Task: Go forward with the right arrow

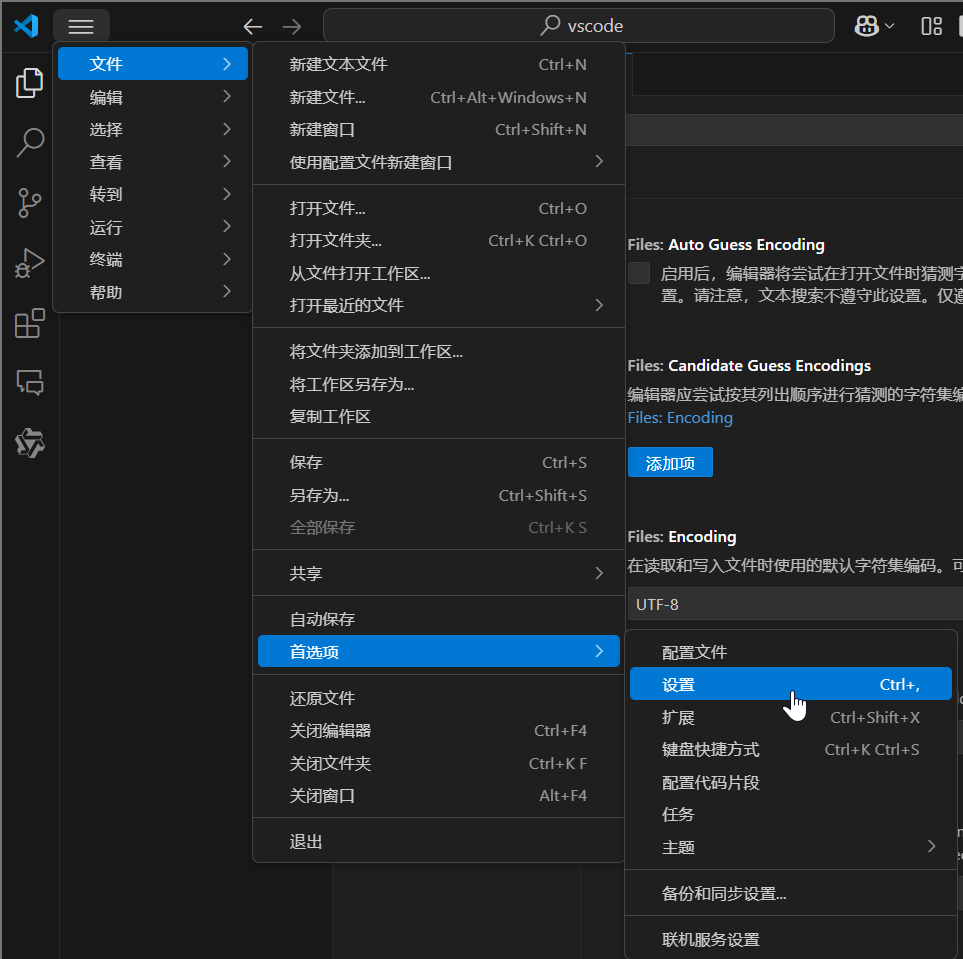Action: (292, 26)
